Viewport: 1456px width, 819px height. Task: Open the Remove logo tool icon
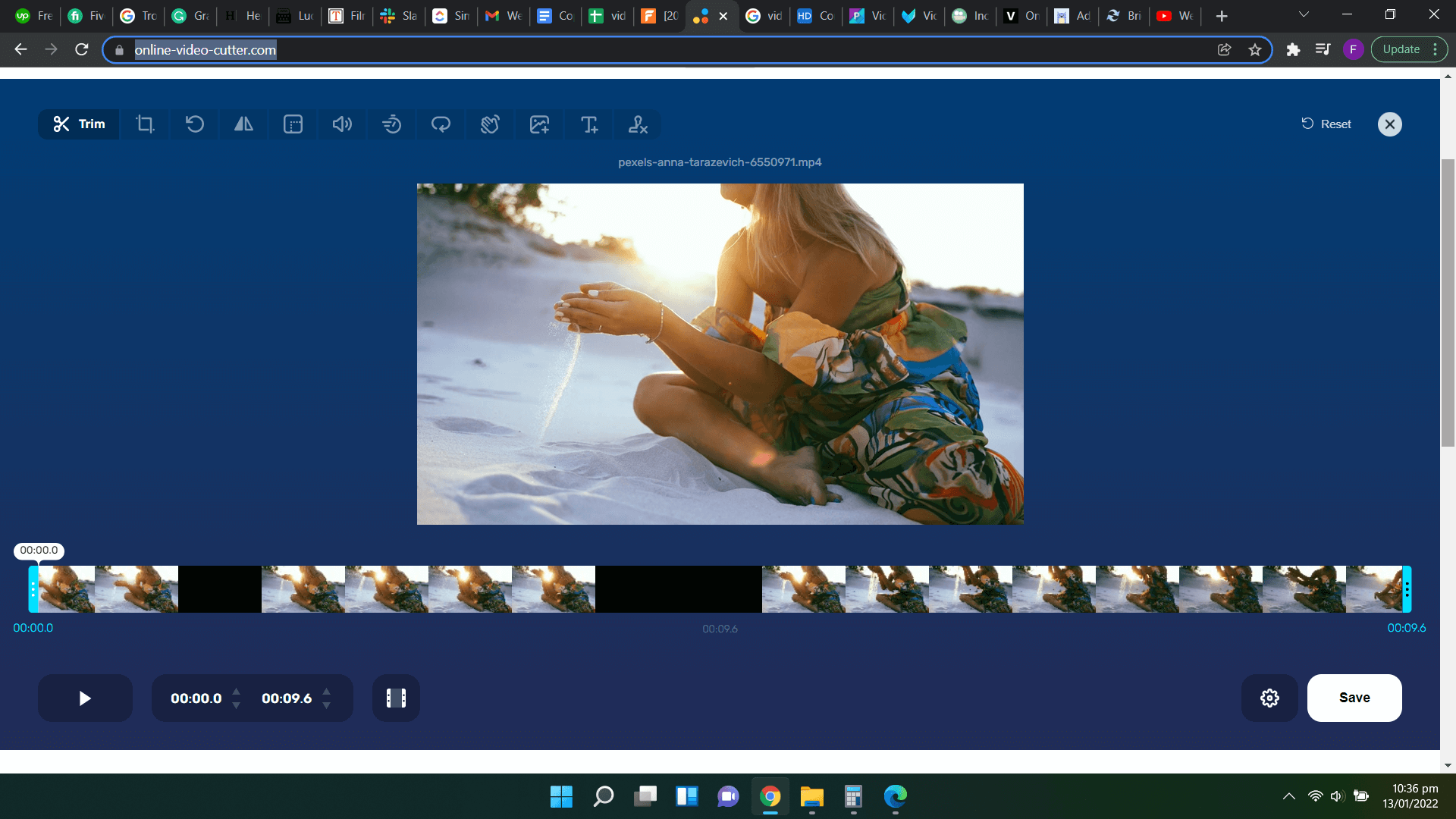[x=638, y=124]
